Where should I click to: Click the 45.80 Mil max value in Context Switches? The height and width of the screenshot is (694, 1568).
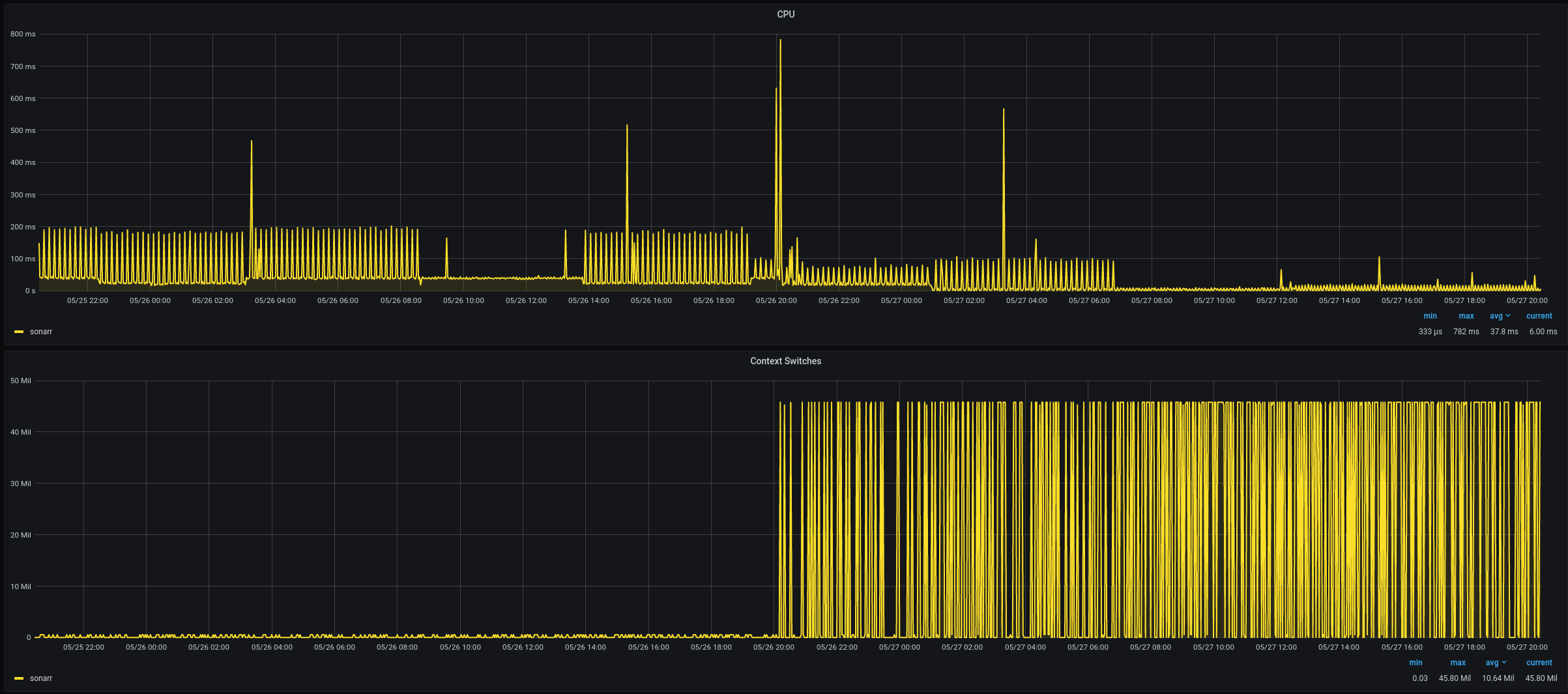(1455, 678)
